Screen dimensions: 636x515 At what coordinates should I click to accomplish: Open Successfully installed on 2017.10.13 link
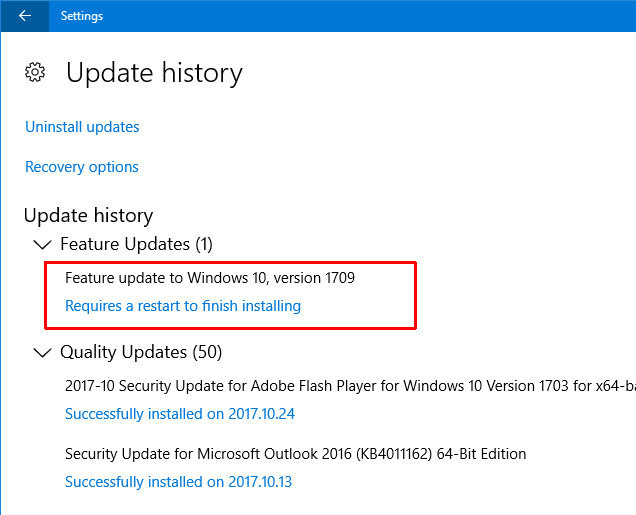pos(178,482)
